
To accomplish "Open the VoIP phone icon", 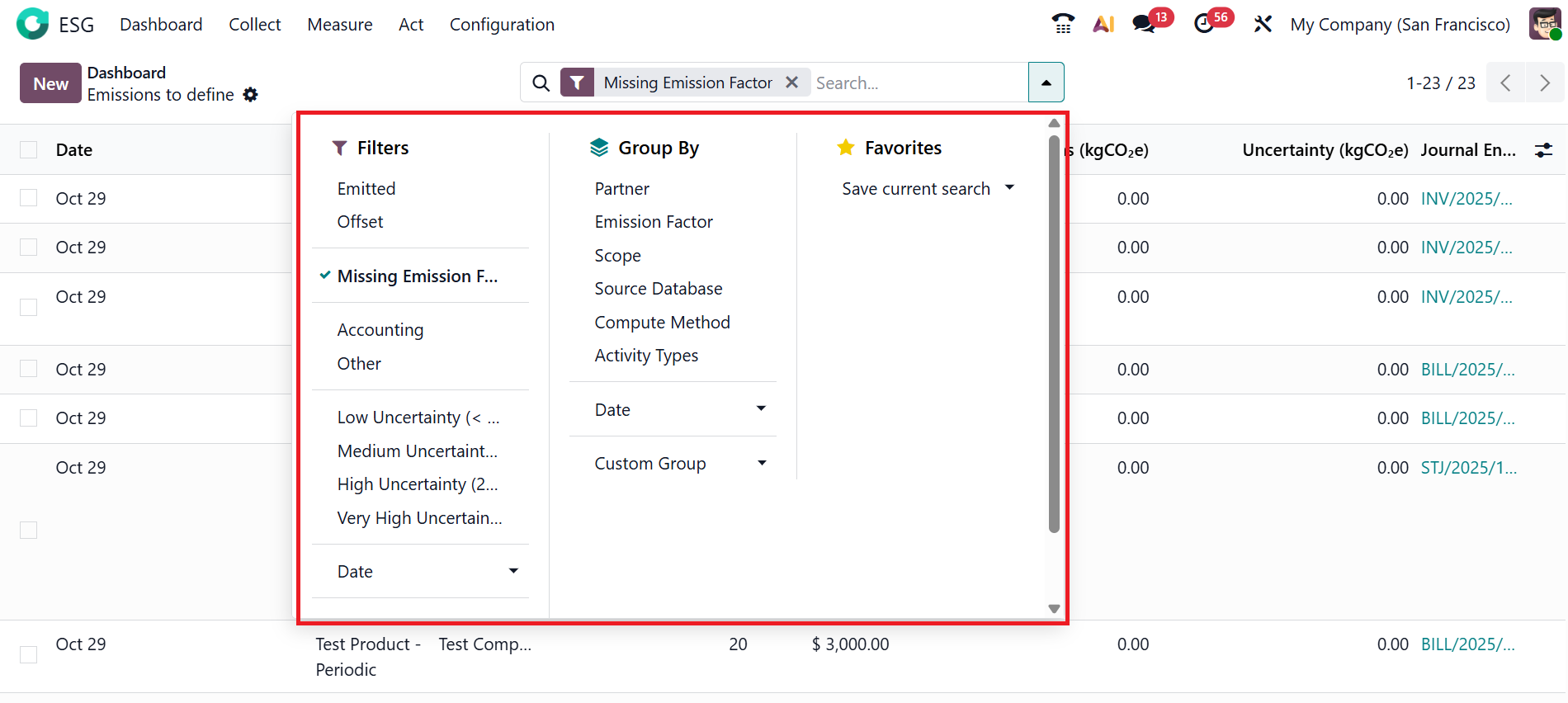I will pyautogui.click(x=1063, y=24).
